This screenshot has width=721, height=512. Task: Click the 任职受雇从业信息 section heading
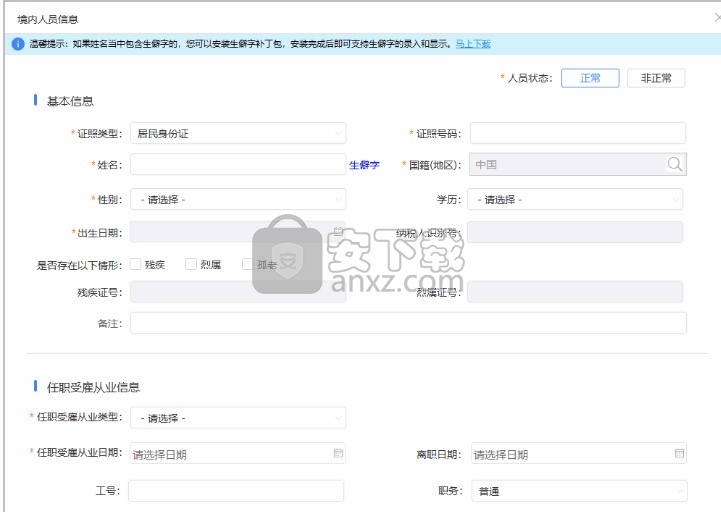tap(93, 387)
